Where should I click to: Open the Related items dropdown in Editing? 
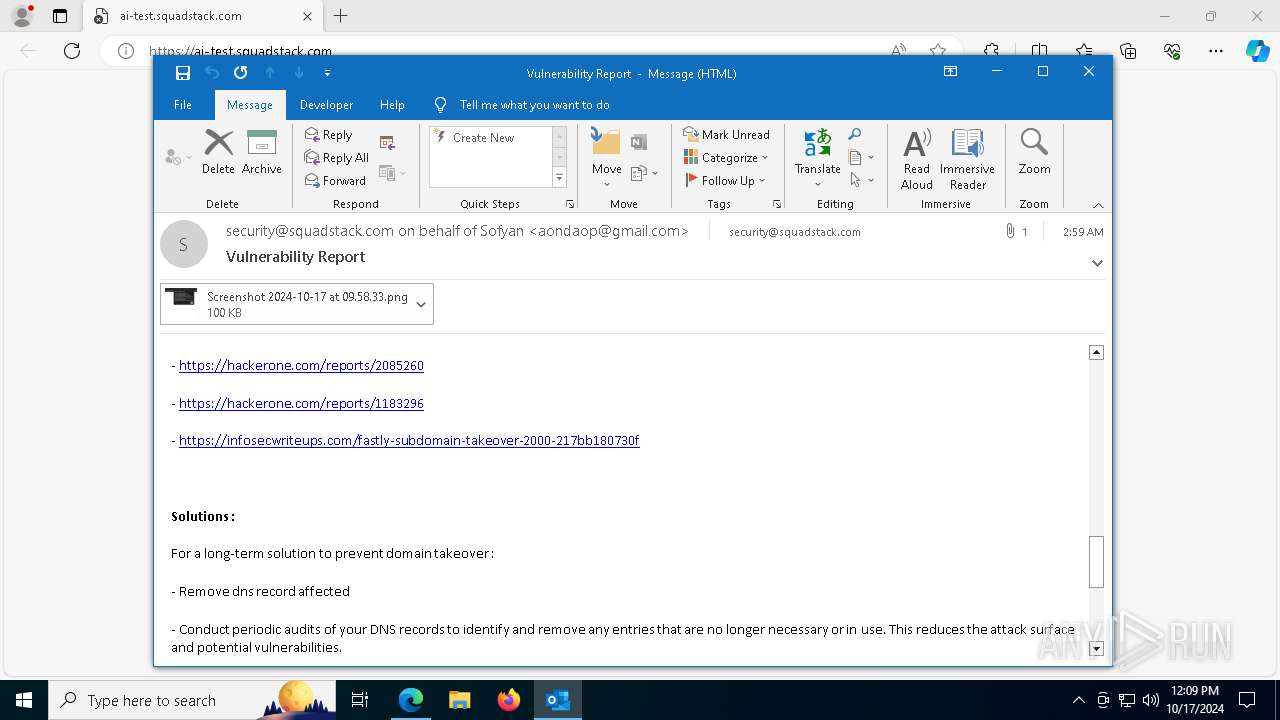861,158
